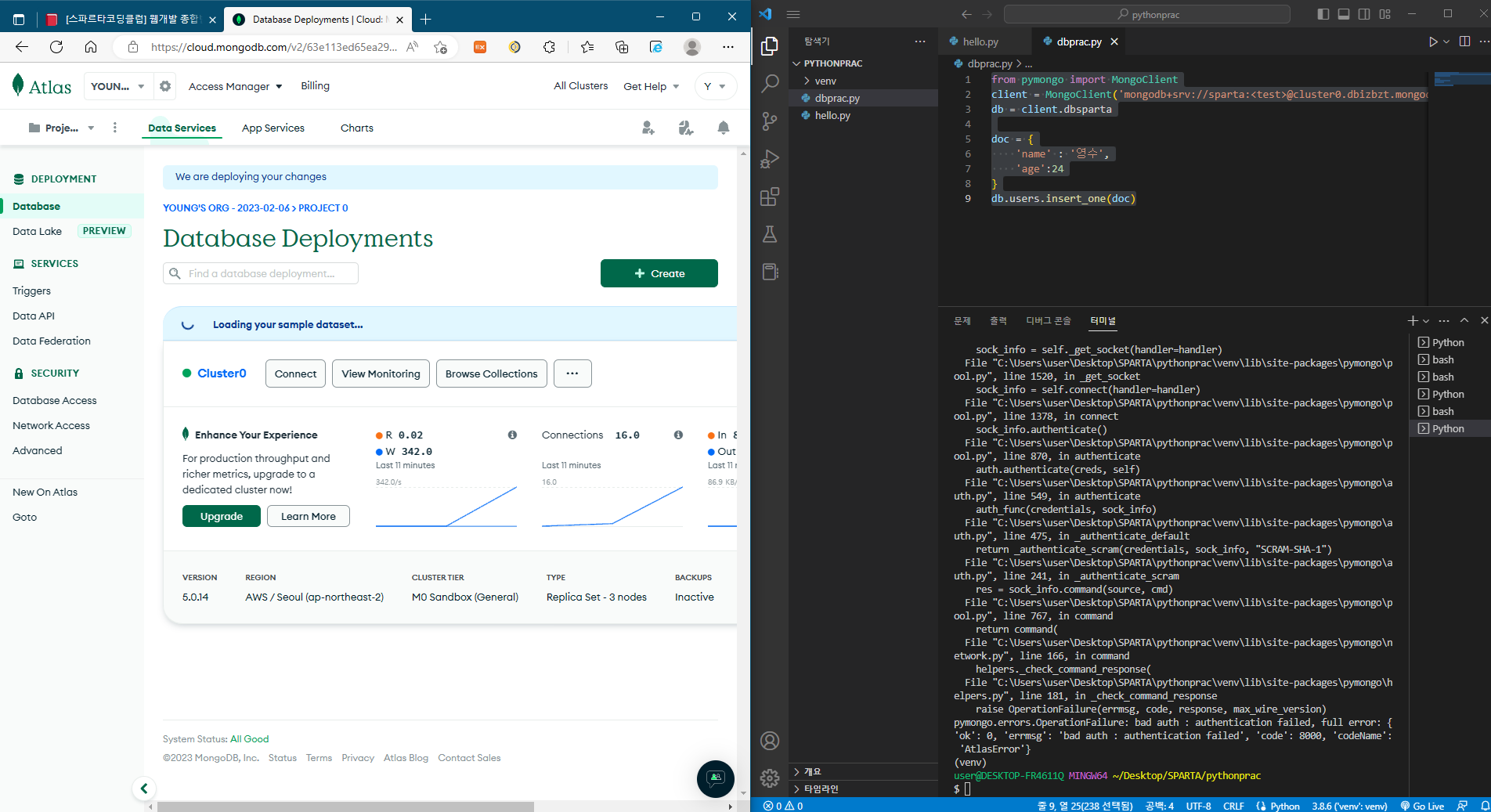
Task: Switch to 디버그 콘솔 panel tab
Action: pos(1049,321)
